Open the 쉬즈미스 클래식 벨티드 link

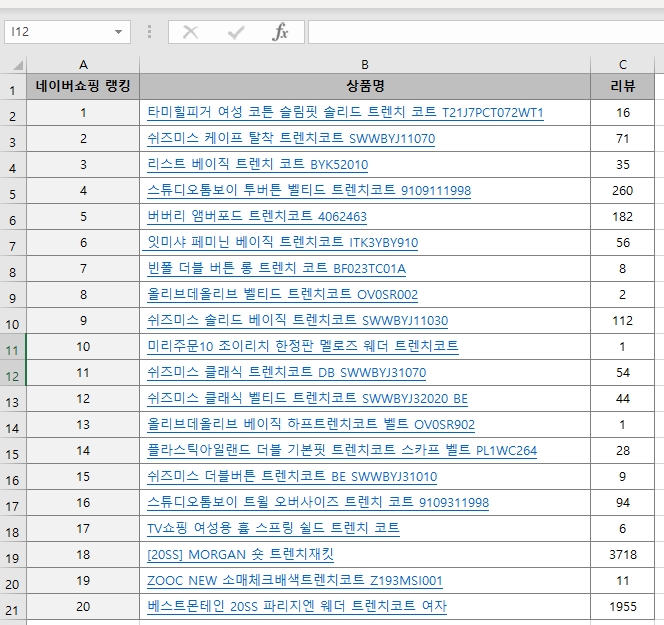pos(307,398)
